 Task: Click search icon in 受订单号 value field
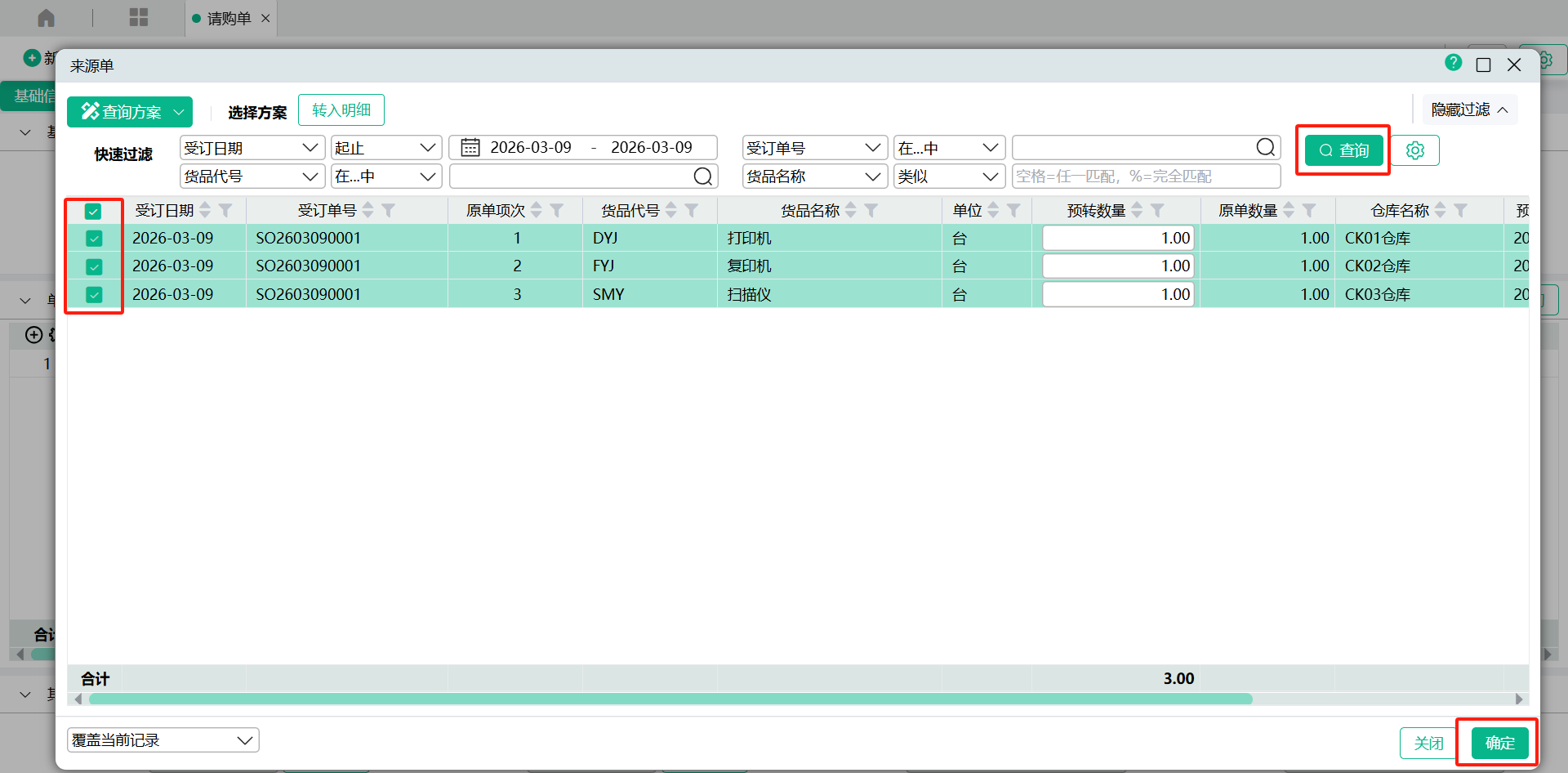coord(1265,148)
